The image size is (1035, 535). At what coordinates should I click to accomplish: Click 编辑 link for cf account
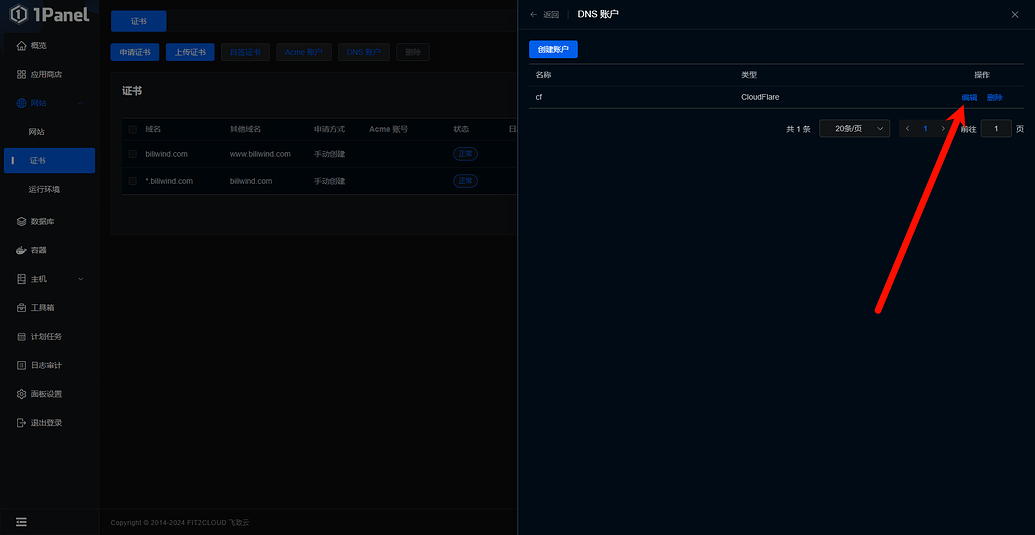(969, 98)
